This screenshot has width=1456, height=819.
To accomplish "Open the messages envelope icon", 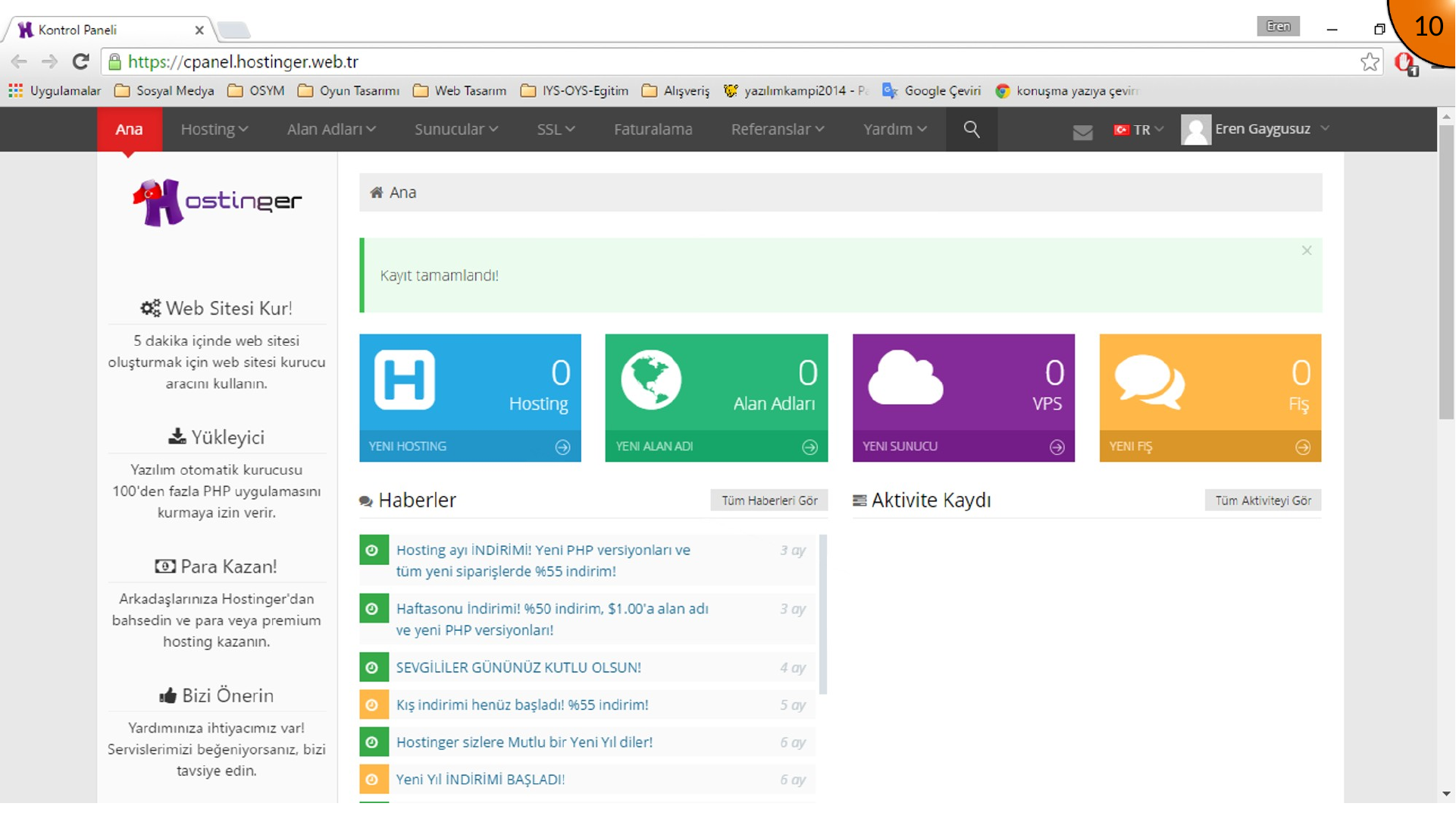I will click(x=1082, y=132).
